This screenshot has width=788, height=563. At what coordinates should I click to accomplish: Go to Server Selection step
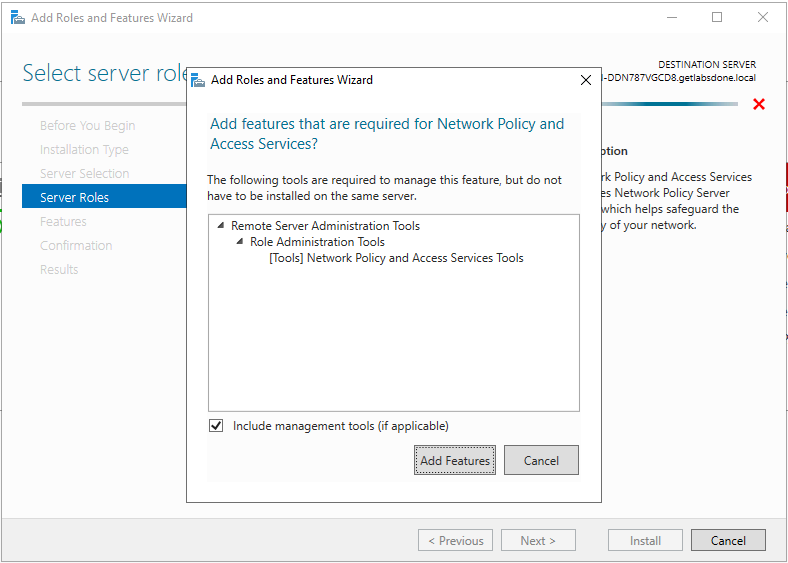pos(84,173)
